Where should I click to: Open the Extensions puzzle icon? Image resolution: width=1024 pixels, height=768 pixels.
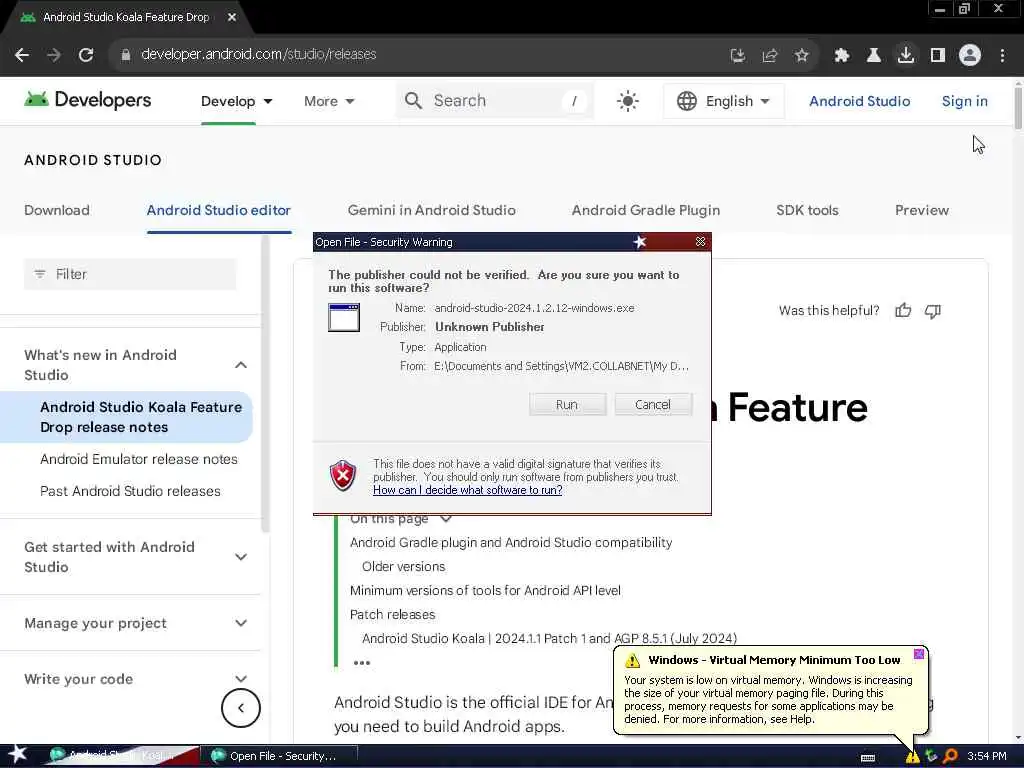pos(841,56)
